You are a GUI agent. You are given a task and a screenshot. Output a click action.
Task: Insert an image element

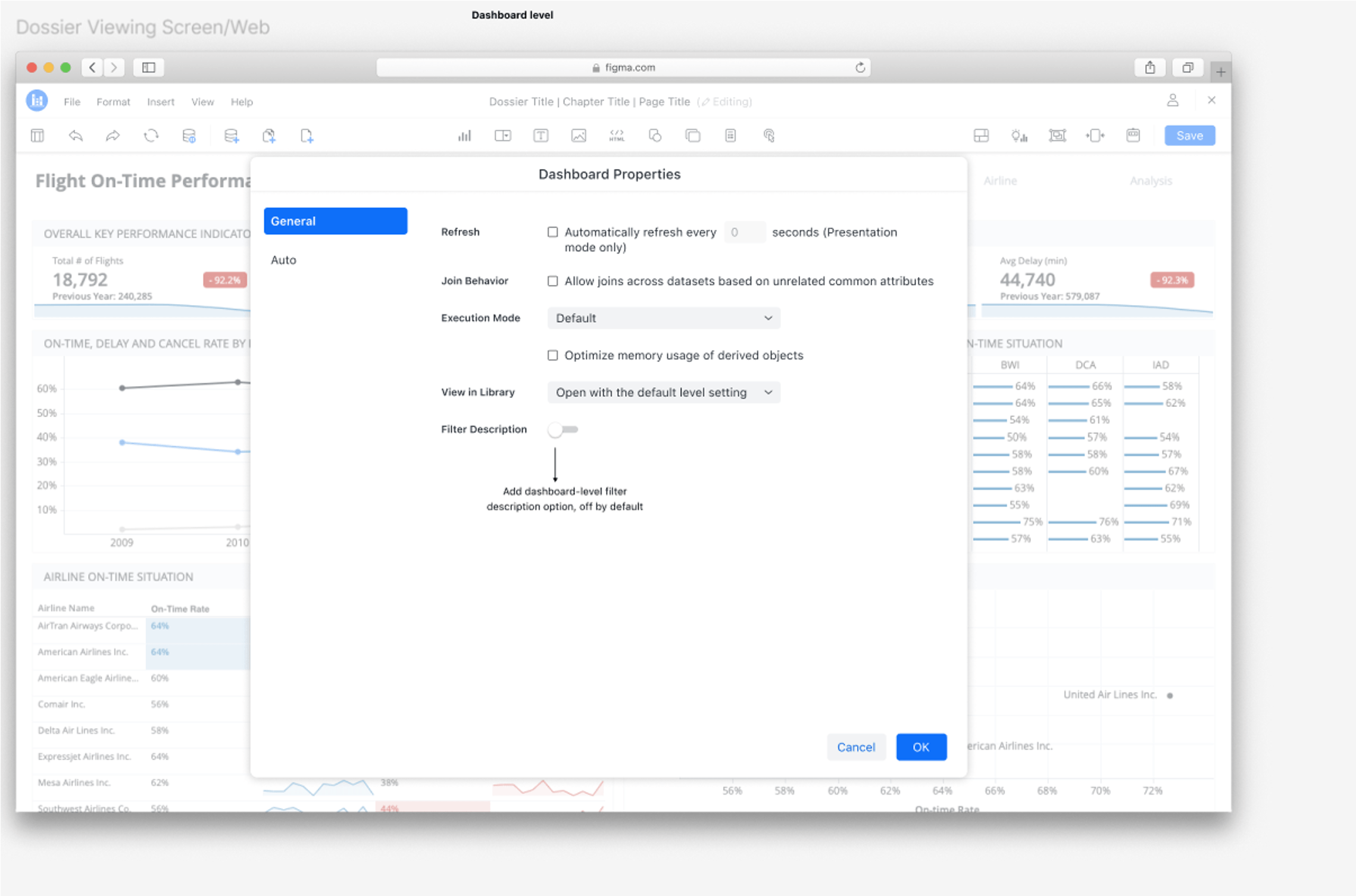point(579,136)
